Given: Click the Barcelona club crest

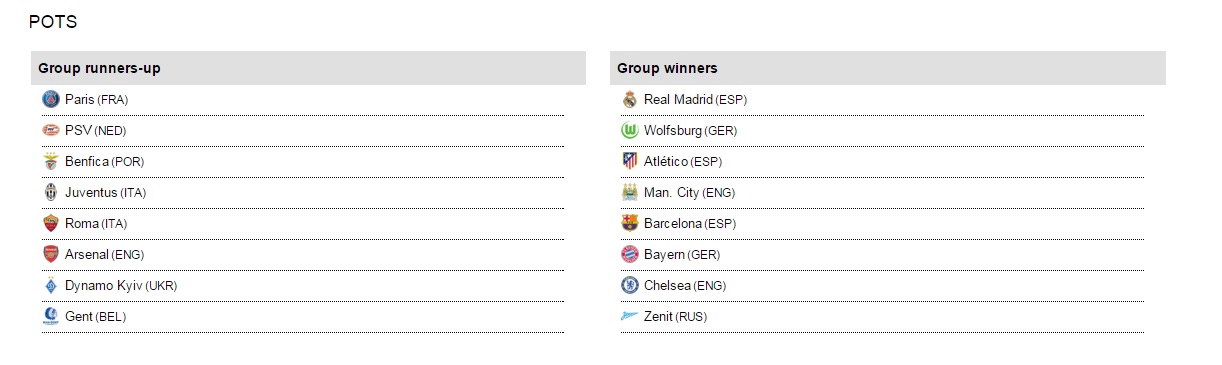Looking at the screenshot, I should coord(630,223).
